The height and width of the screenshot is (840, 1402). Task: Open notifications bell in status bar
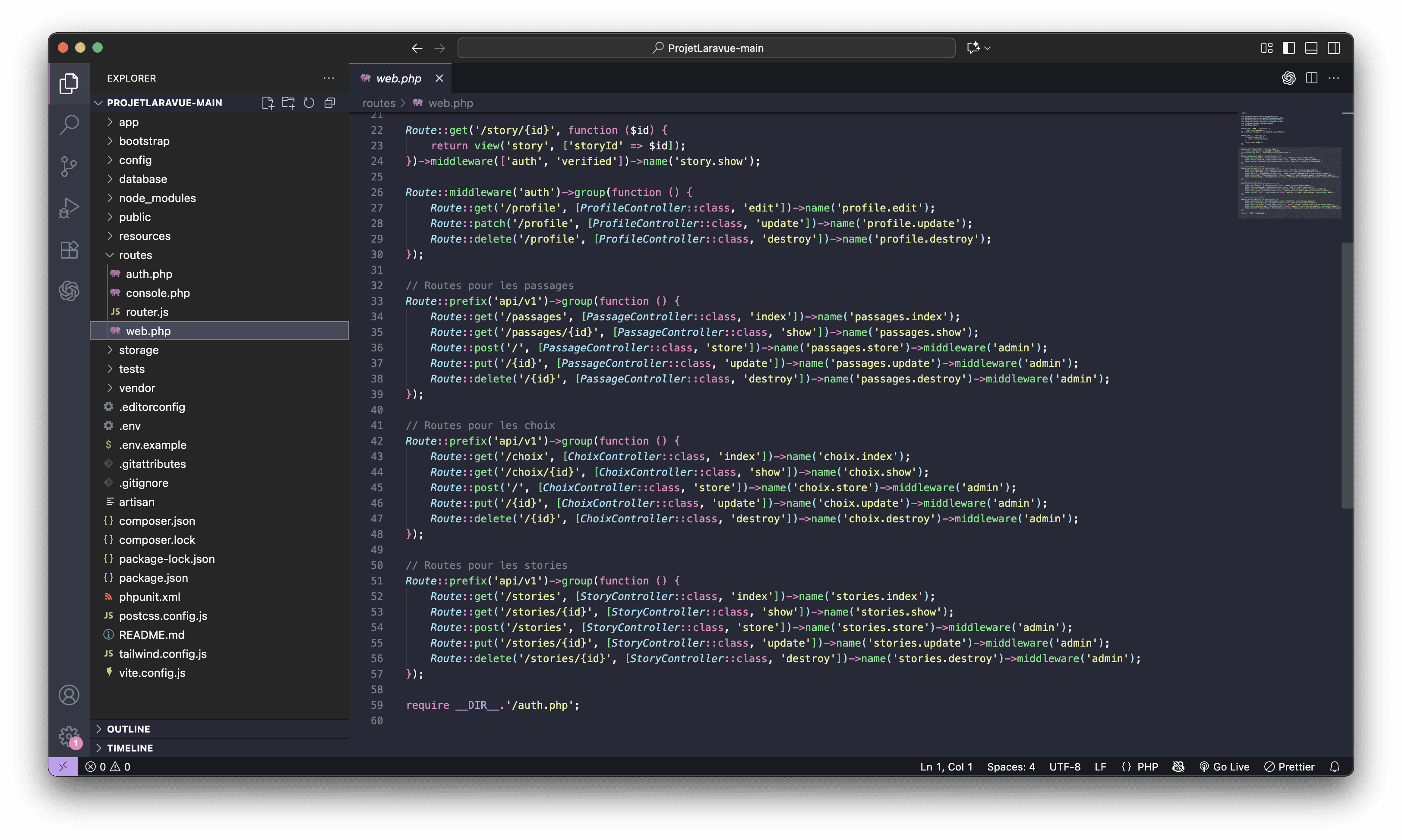tap(1335, 767)
